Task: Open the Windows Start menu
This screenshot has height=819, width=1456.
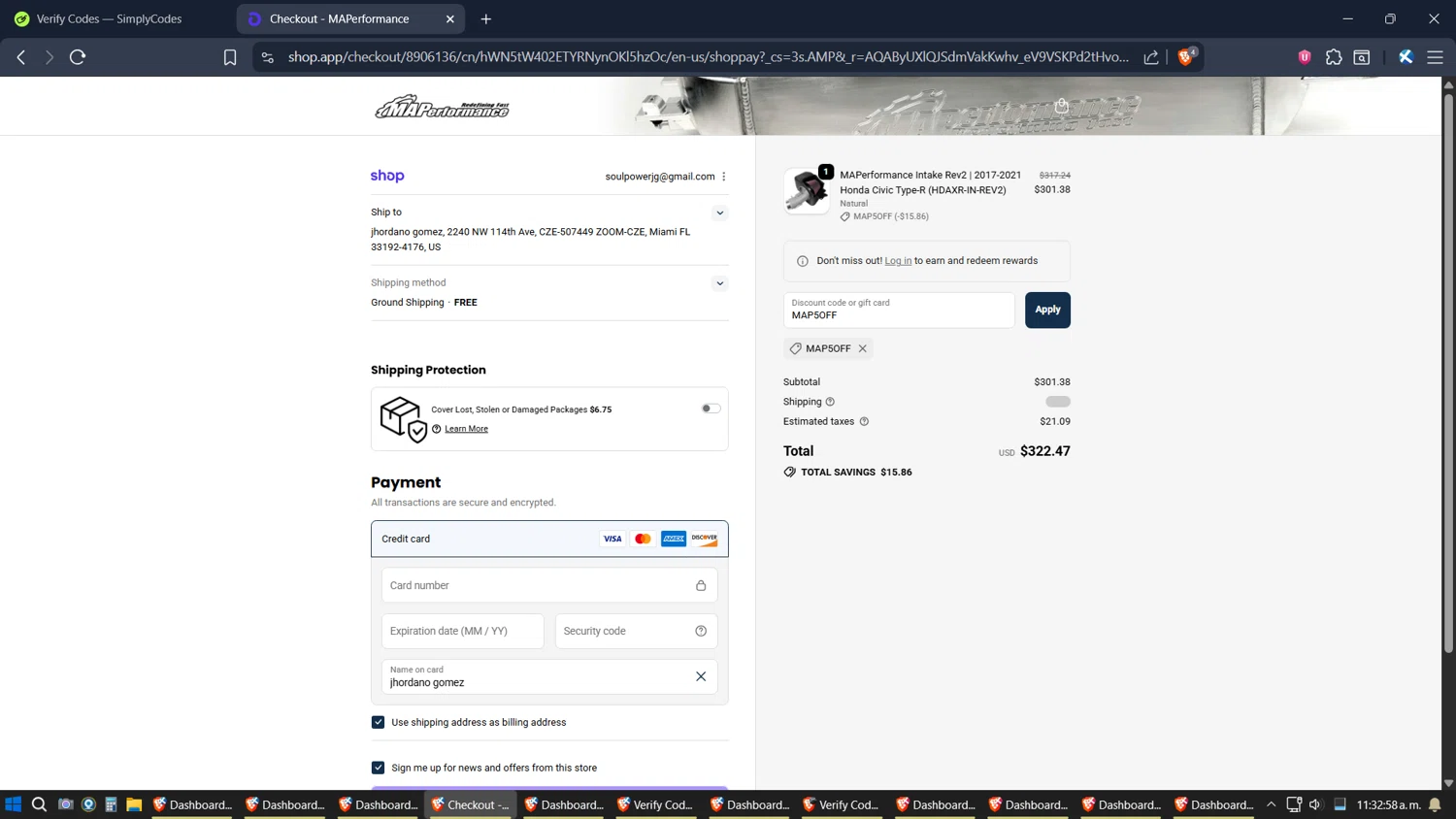Action: coord(14,804)
